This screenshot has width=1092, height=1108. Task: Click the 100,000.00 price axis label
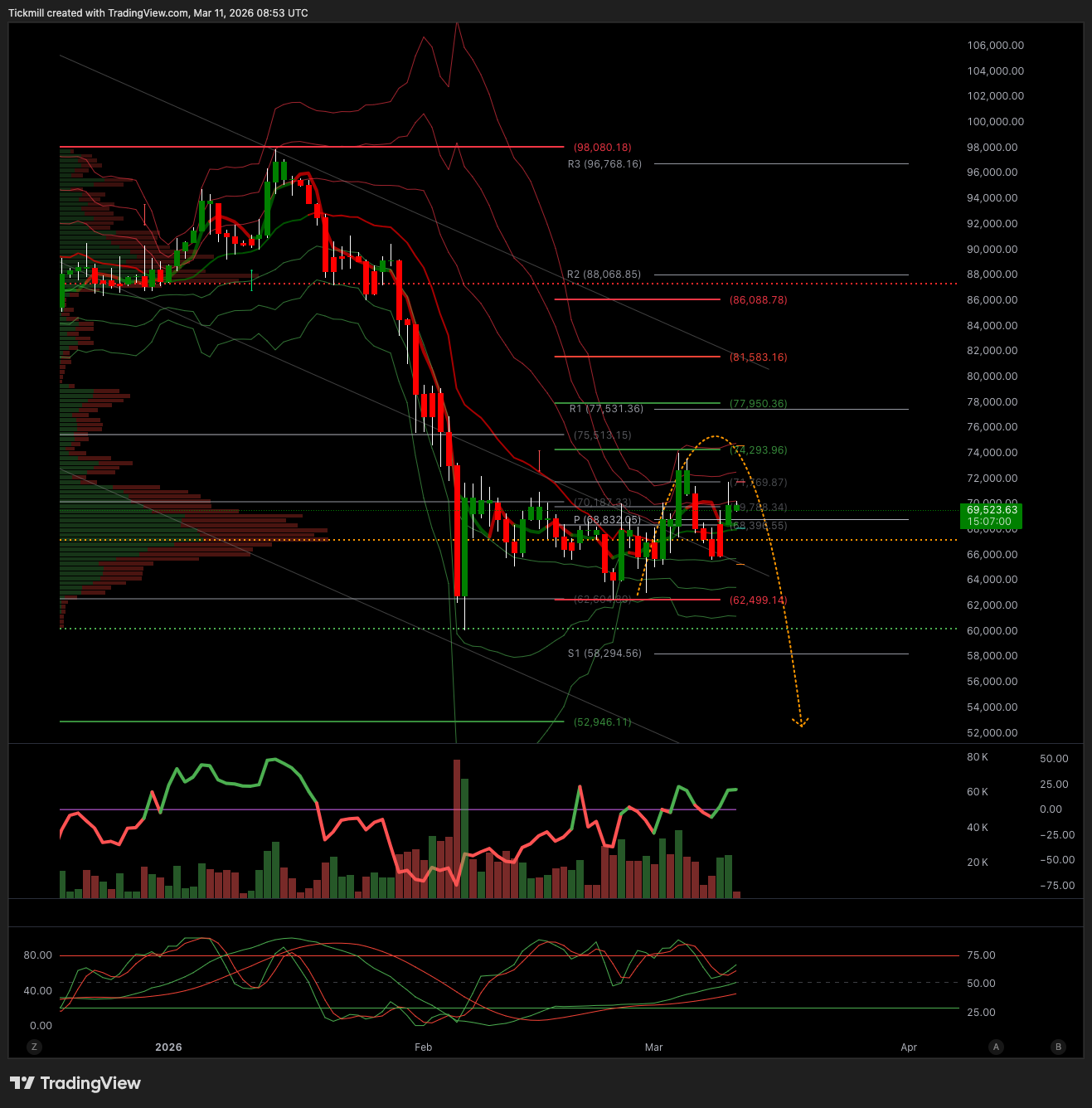pos(995,122)
